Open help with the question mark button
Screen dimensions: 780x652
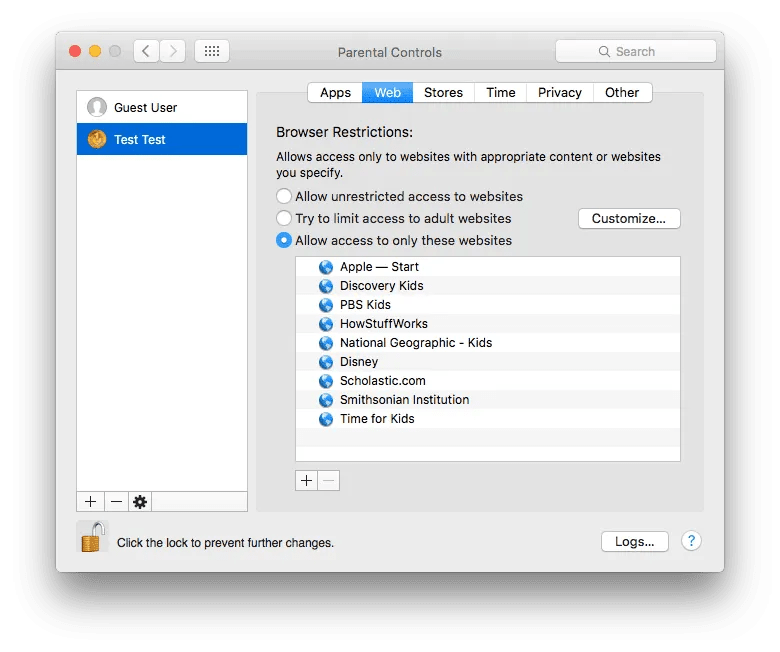click(691, 541)
